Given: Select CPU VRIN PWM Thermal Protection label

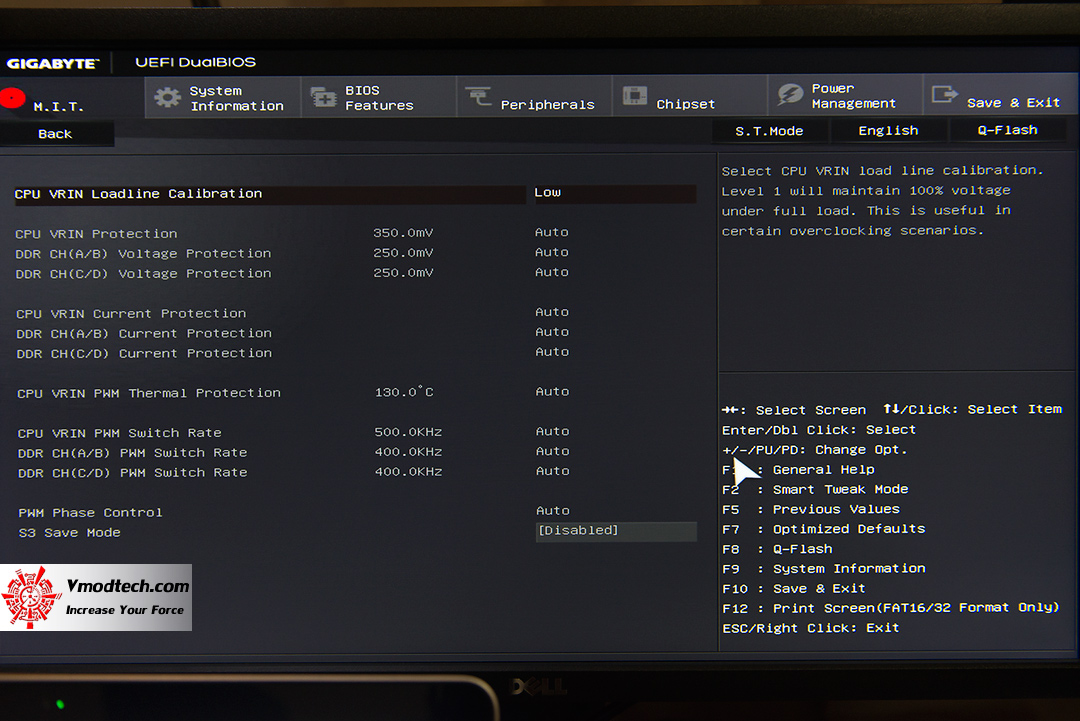Looking at the screenshot, I should click(x=149, y=393).
